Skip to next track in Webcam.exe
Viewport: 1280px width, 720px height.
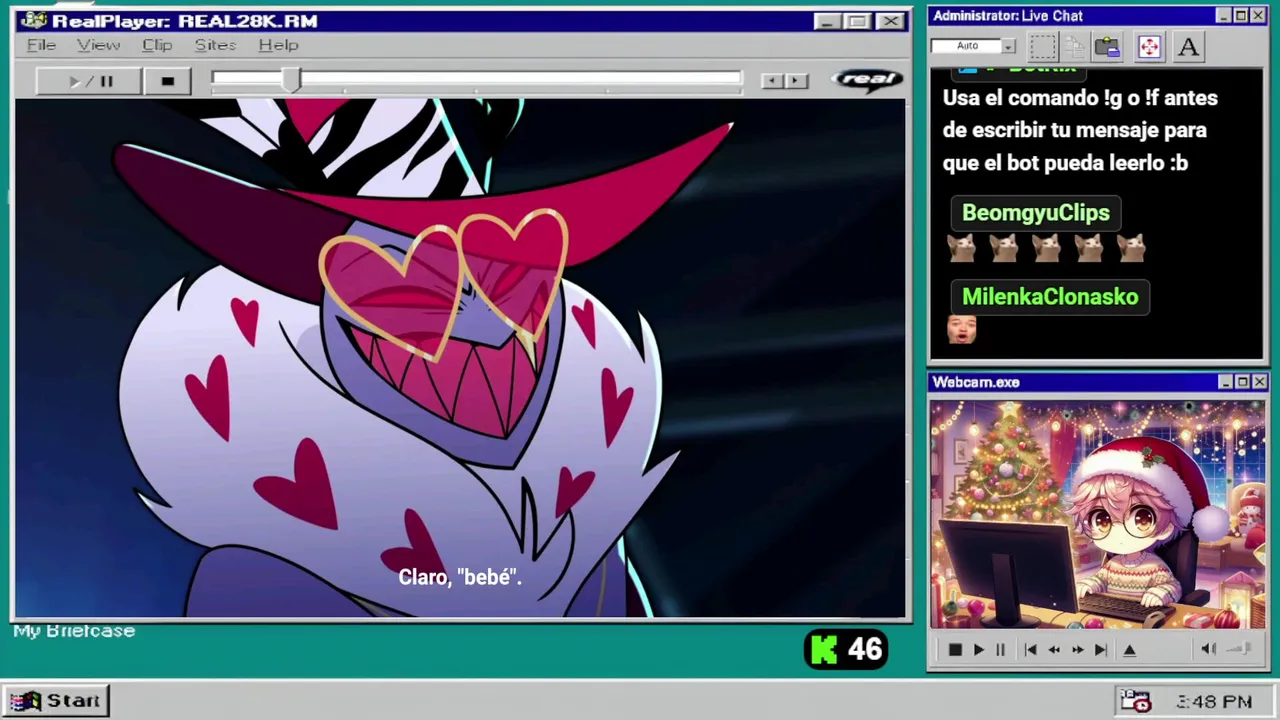tap(1100, 650)
